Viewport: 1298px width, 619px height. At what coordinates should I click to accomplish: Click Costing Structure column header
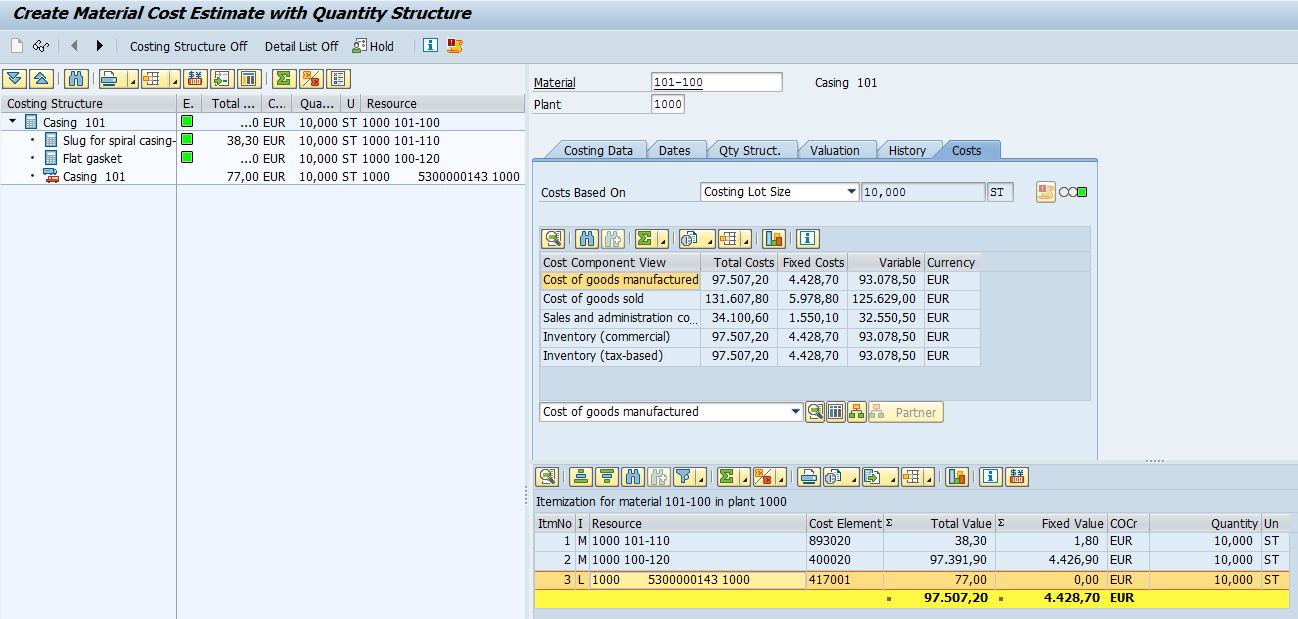click(88, 103)
